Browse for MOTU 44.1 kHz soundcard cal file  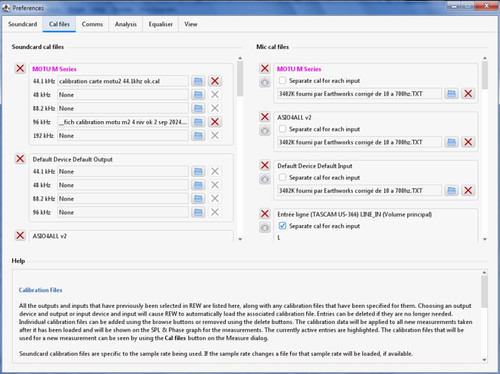pos(198,81)
